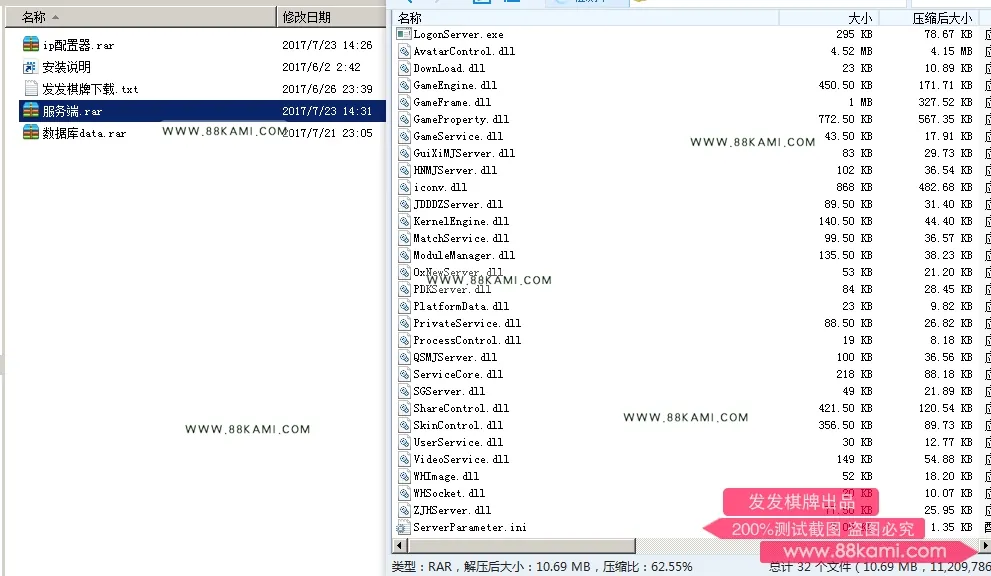Open the 安装说明 shortcut icon

[x=30, y=66]
